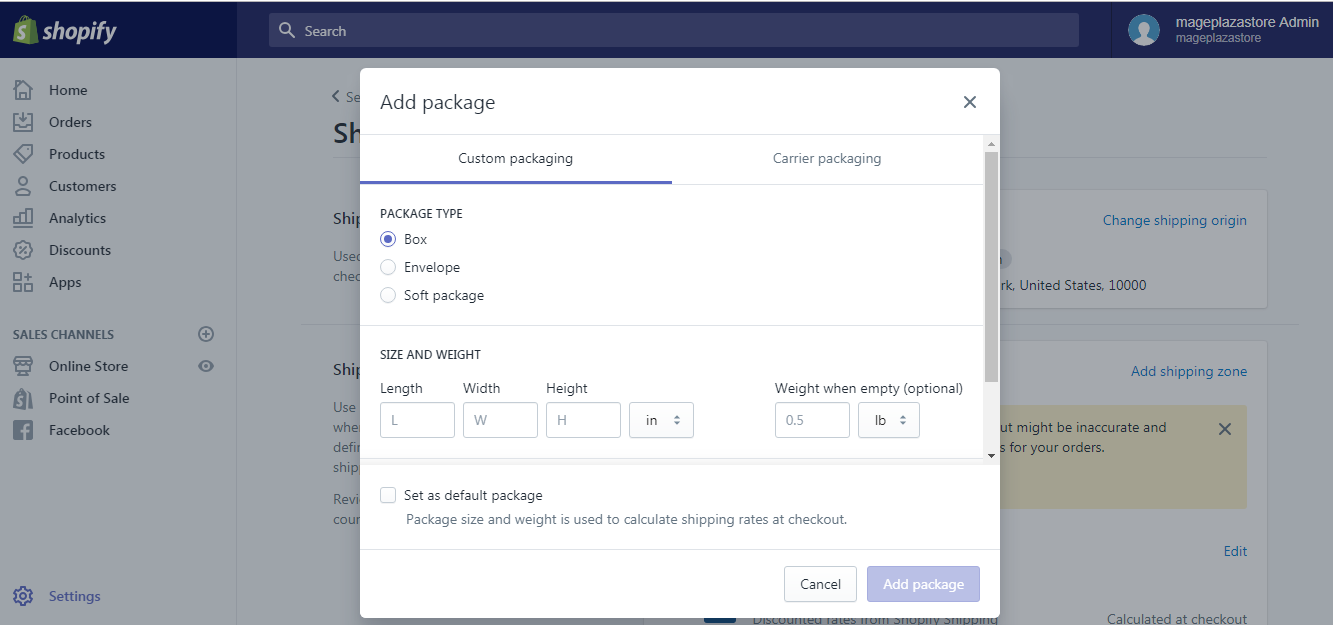Viewport: 1333px width, 625px height.
Task: Click the Cancel button
Action: 821,584
